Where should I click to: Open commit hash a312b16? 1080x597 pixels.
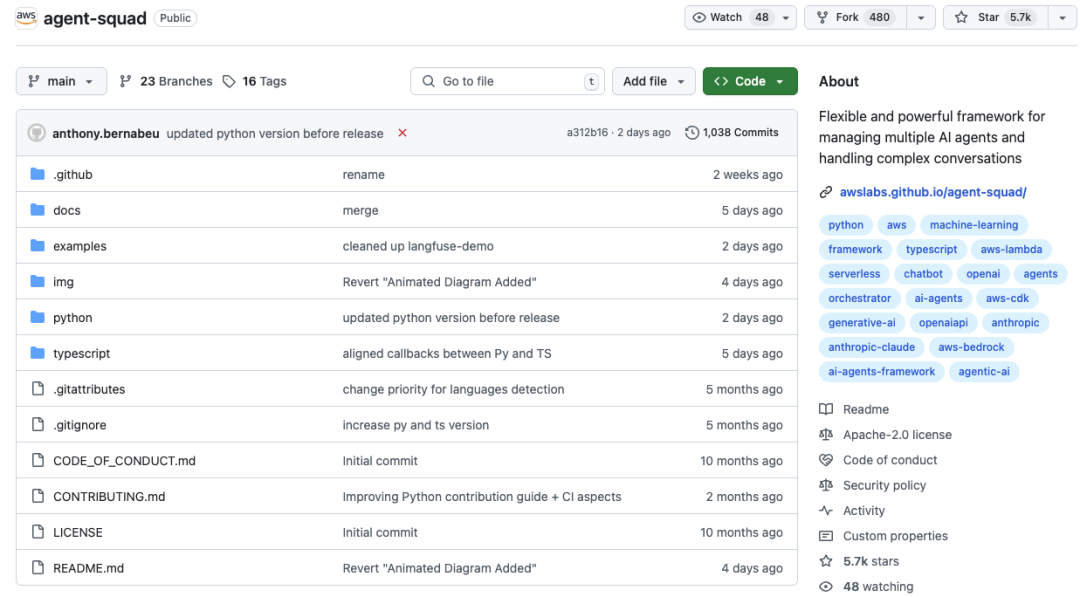tap(587, 132)
